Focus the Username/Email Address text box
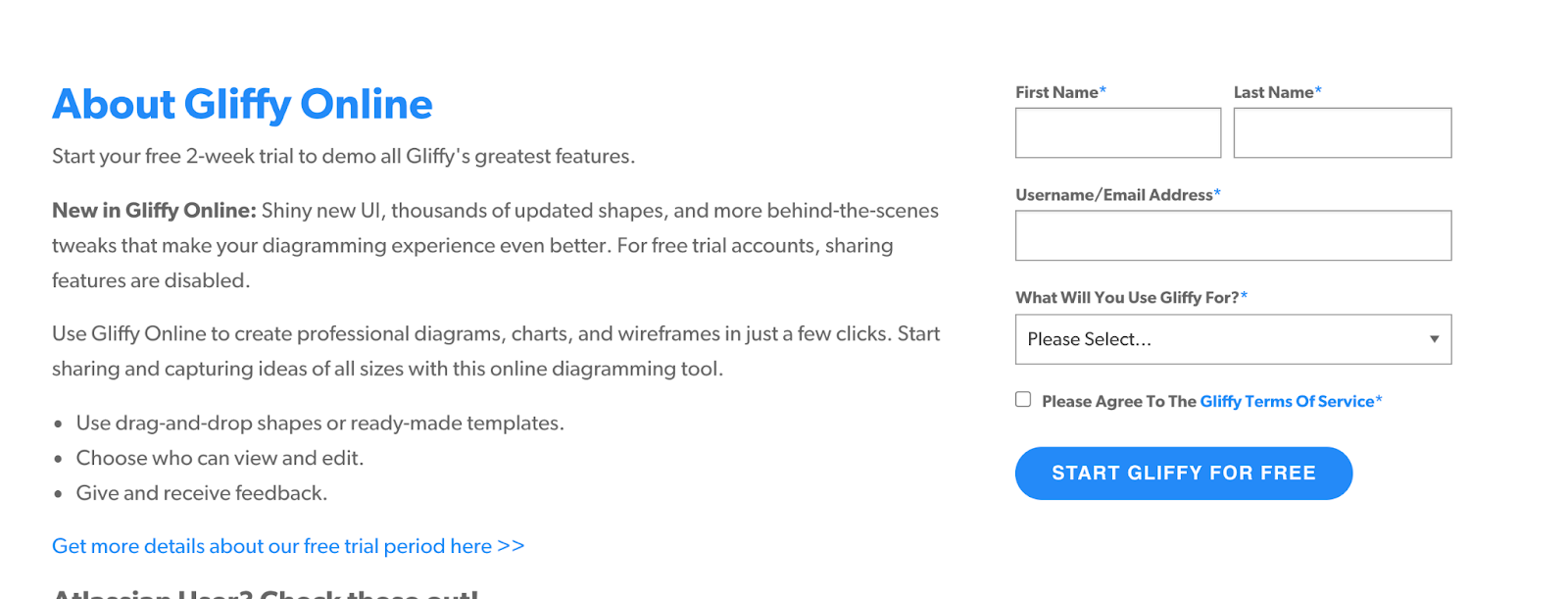The height and width of the screenshot is (599, 1568). [1233, 236]
